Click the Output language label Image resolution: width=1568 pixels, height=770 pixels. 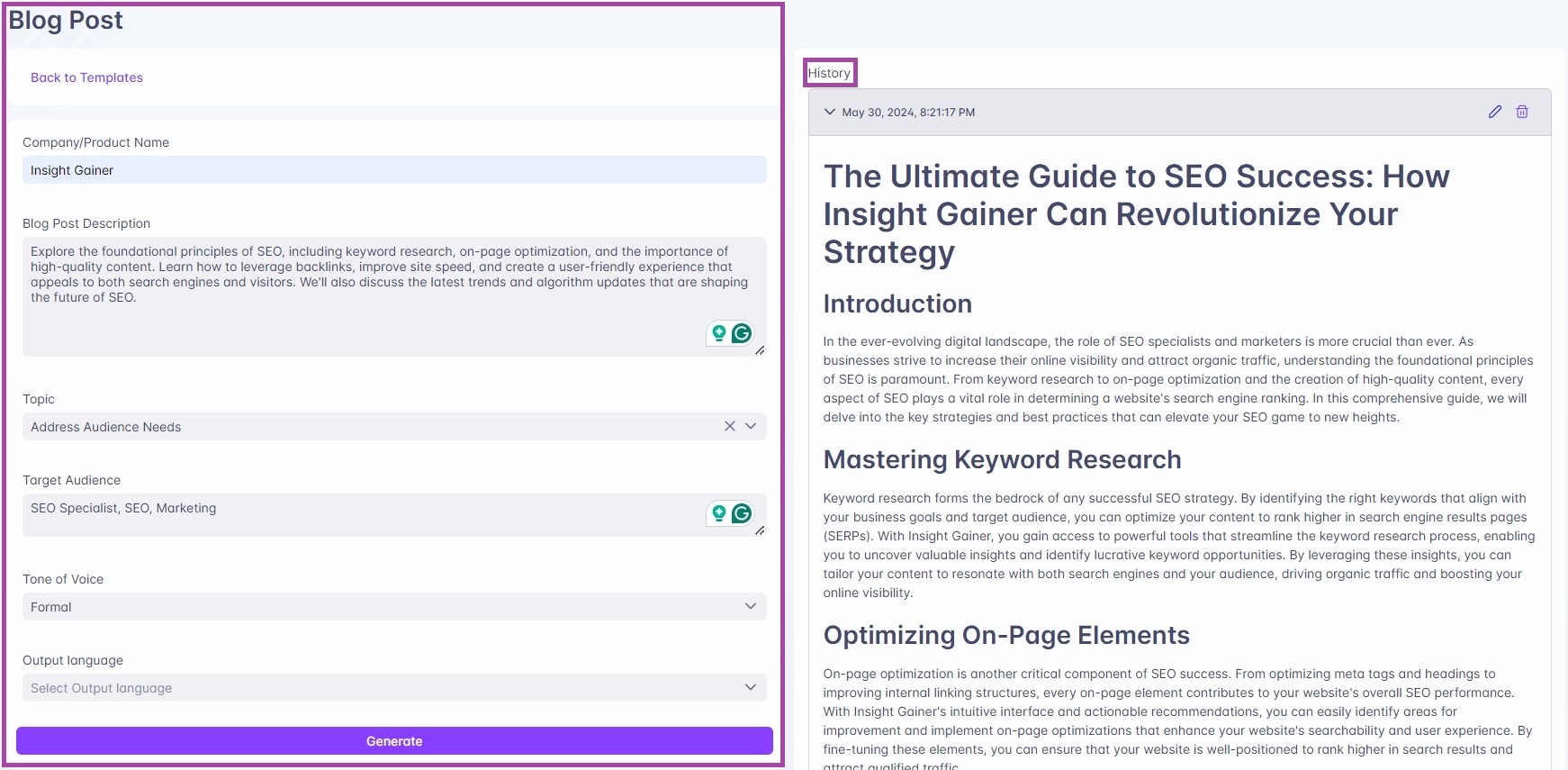73,660
